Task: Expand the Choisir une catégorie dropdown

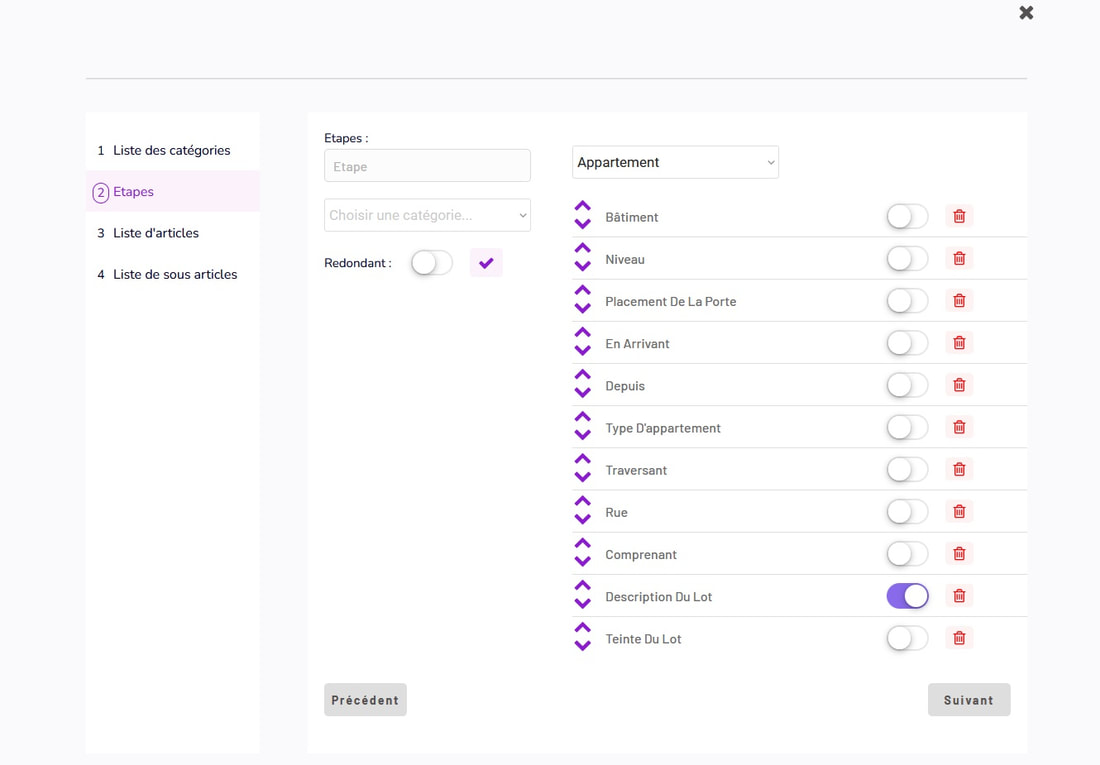Action: coord(427,215)
